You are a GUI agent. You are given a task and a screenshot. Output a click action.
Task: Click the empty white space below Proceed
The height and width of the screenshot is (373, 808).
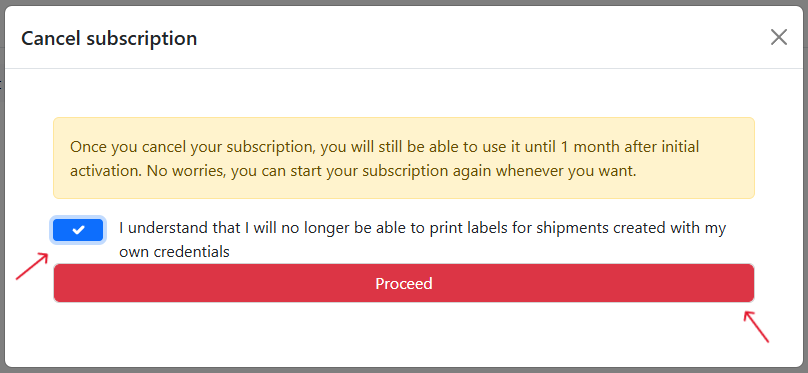click(x=403, y=334)
